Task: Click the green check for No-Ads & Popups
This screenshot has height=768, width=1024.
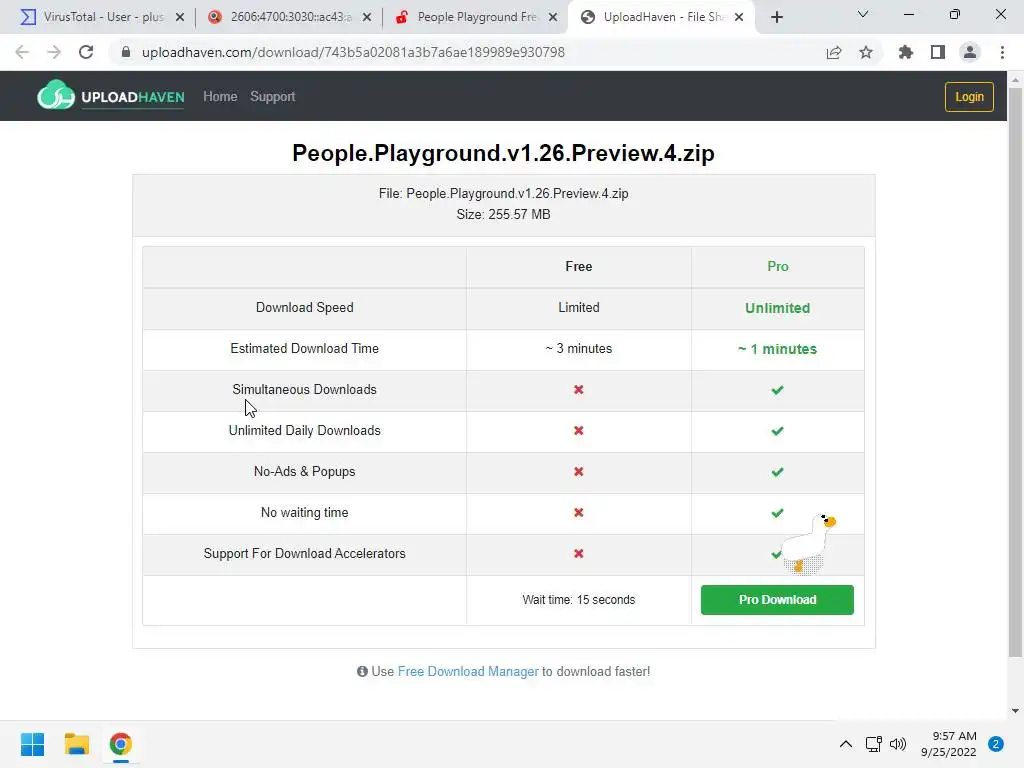Action: click(777, 472)
